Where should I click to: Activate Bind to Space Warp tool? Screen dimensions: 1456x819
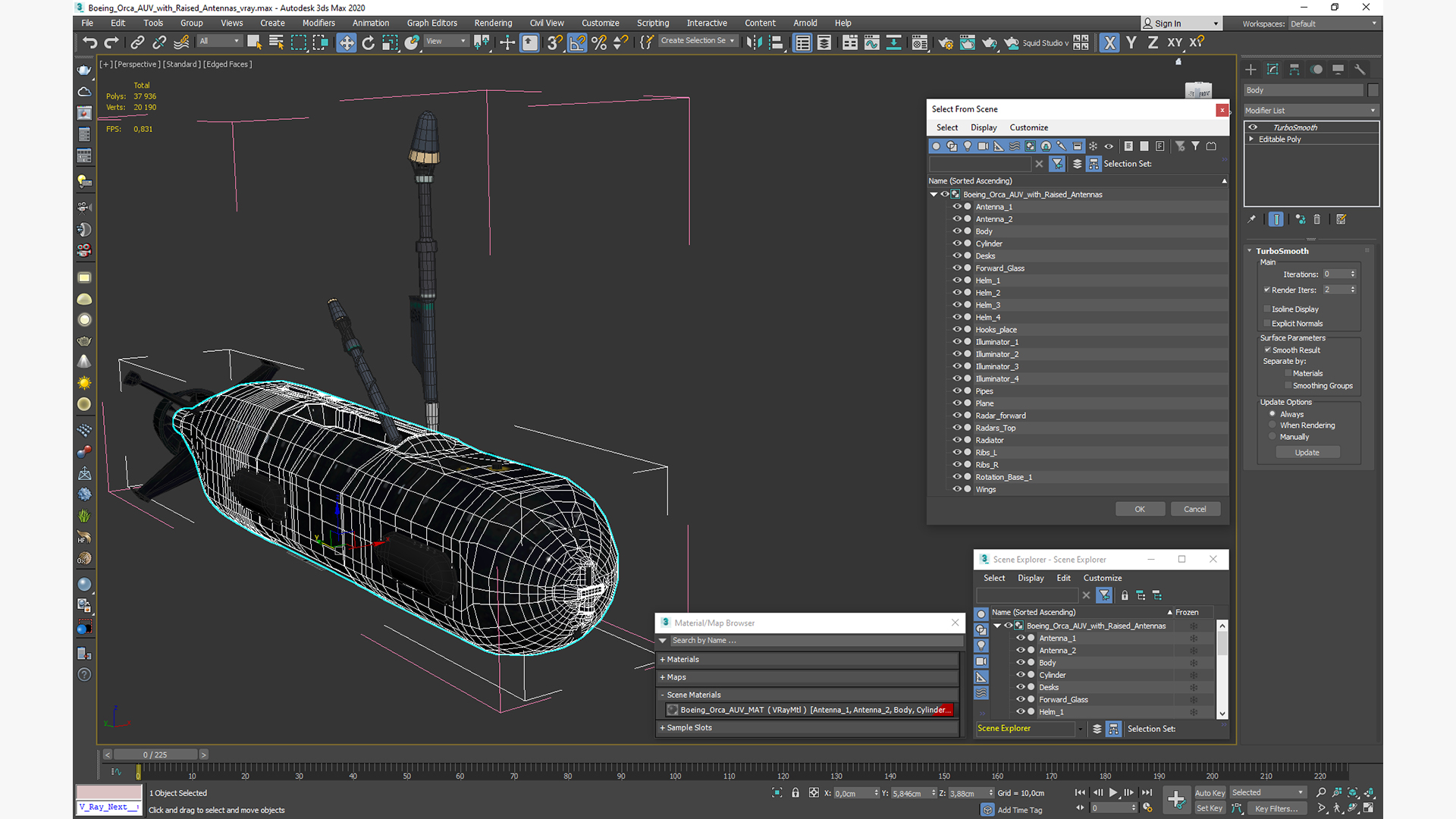(181, 42)
